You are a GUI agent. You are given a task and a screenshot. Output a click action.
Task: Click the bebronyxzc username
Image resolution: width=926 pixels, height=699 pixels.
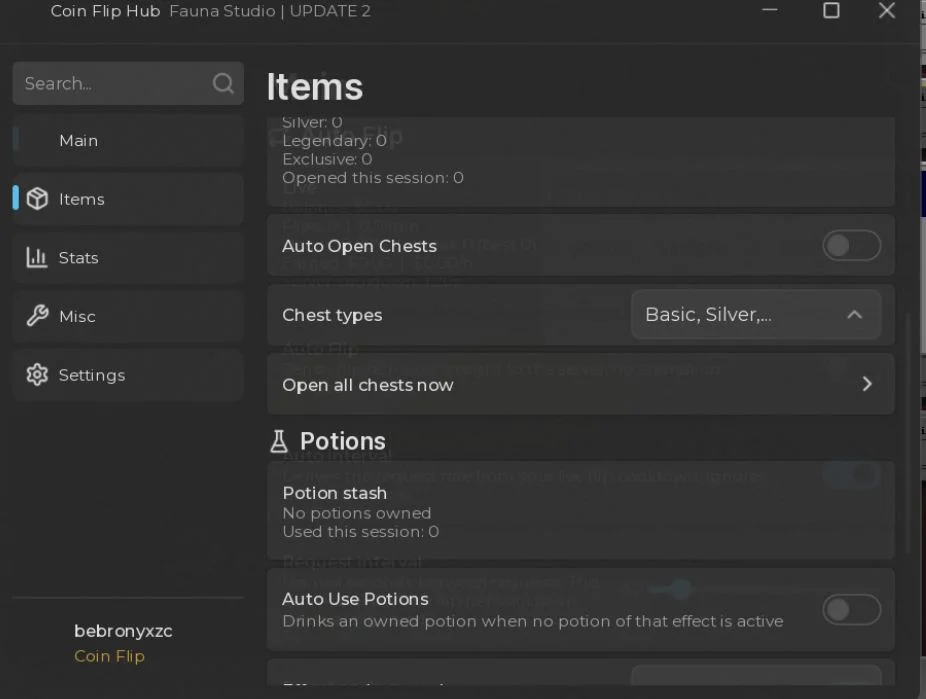point(123,631)
